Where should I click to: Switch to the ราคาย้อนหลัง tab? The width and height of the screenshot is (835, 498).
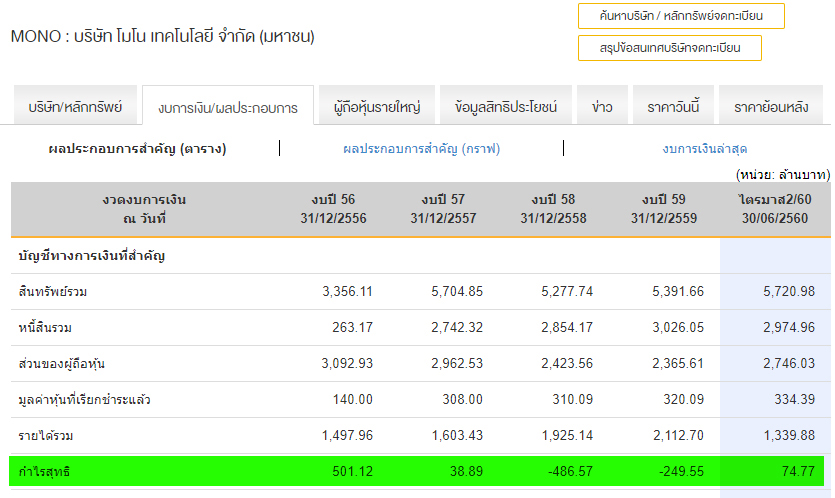771,107
